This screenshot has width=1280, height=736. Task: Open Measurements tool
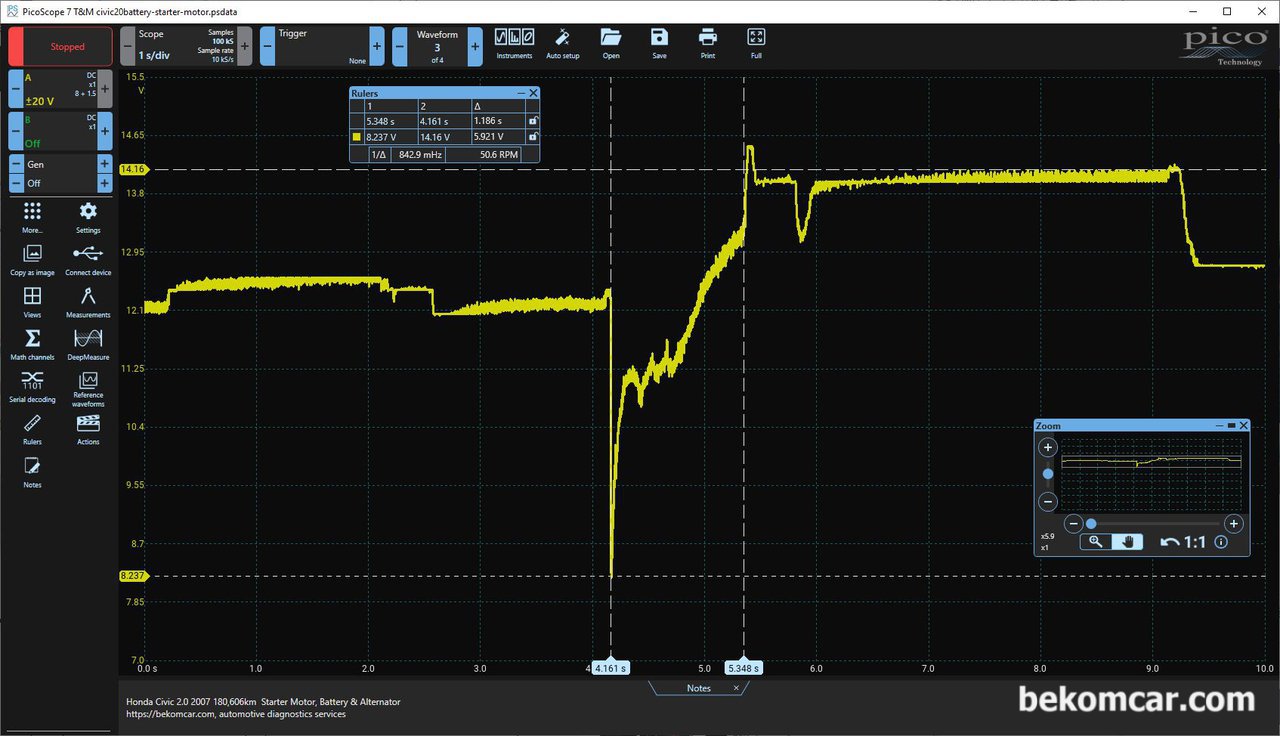tap(88, 301)
